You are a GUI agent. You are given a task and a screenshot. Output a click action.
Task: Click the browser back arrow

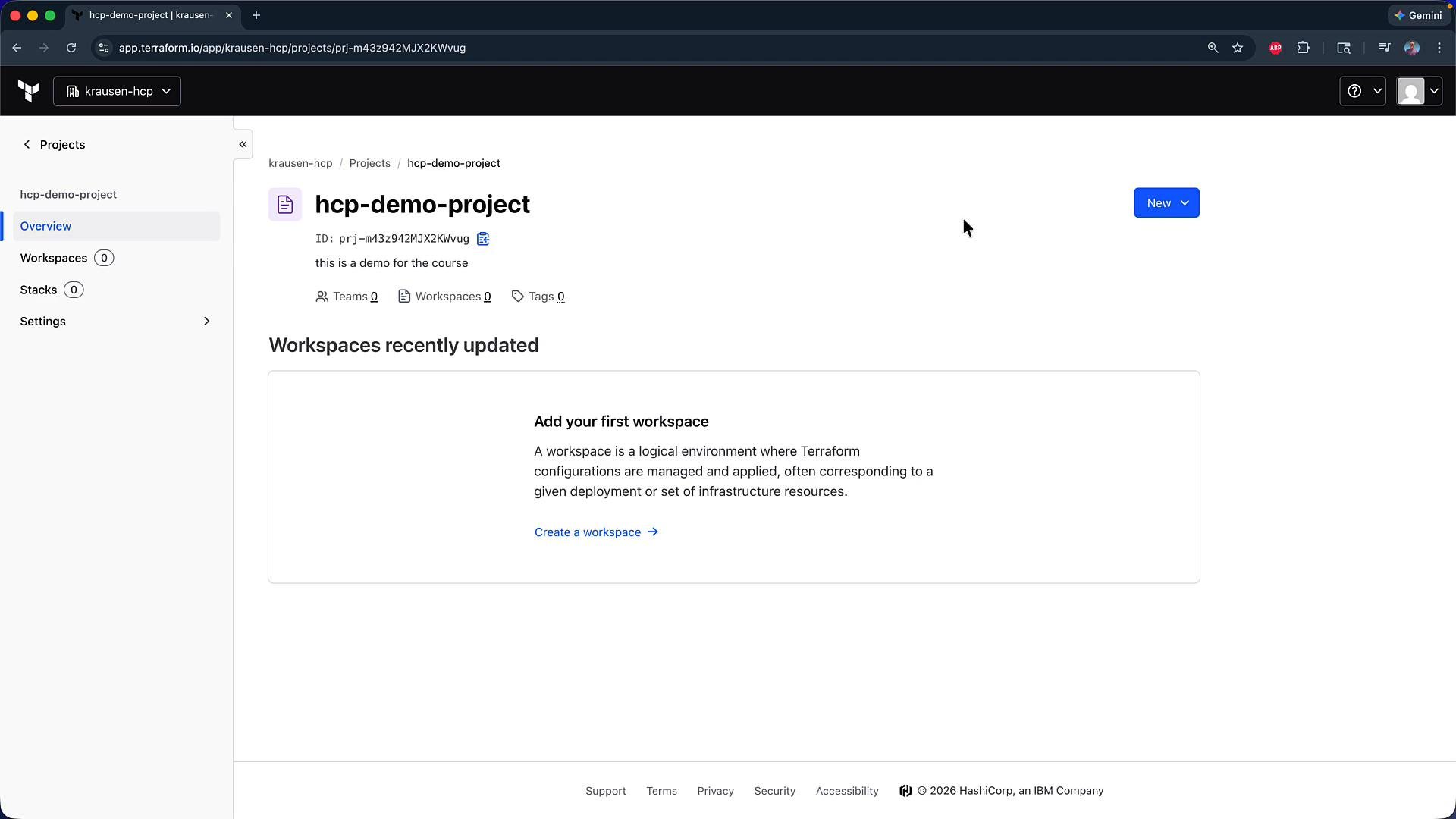click(17, 48)
